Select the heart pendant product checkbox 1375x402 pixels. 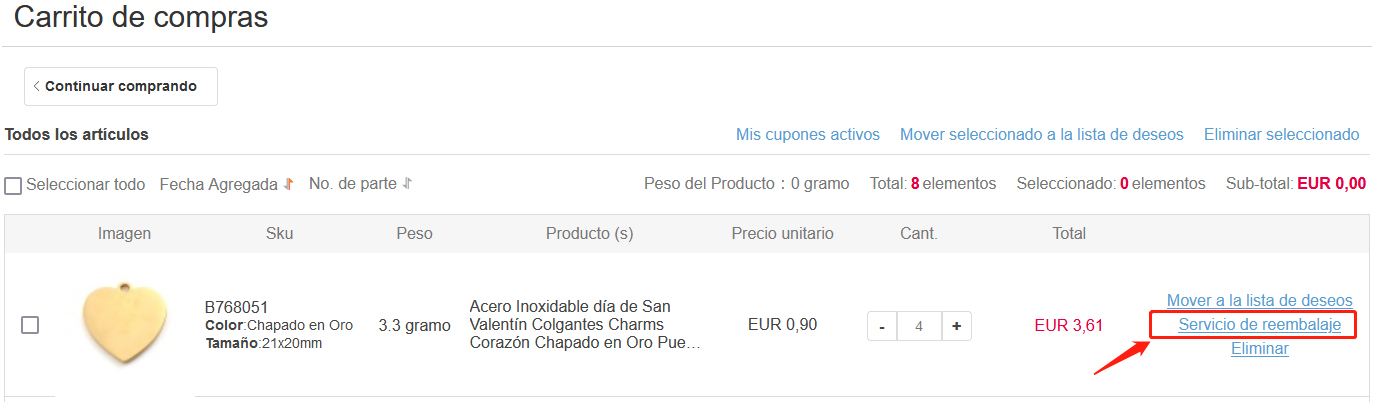click(x=30, y=325)
